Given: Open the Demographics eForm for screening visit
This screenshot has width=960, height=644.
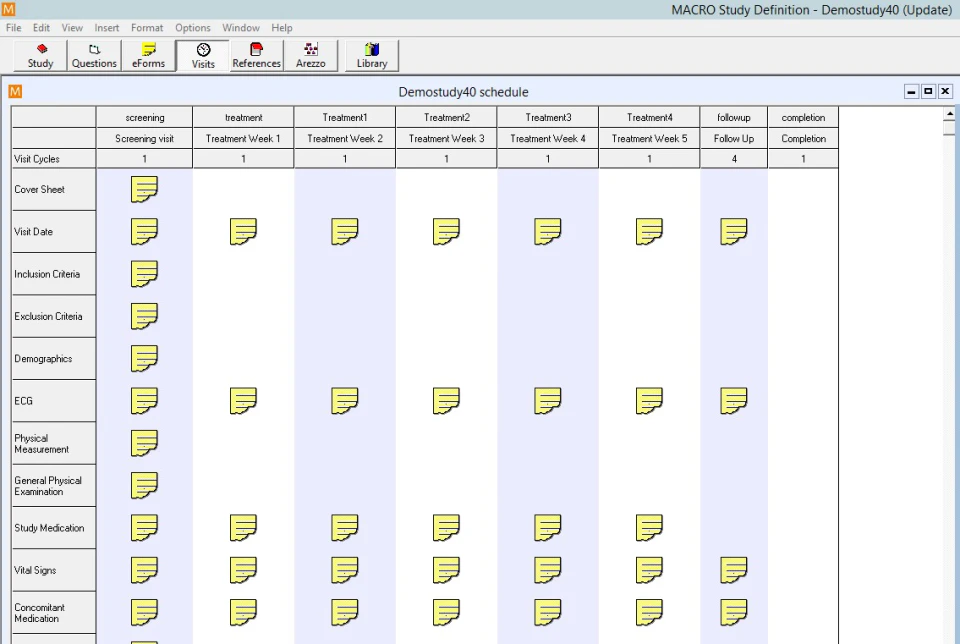Looking at the screenshot, I should point(144,358).
